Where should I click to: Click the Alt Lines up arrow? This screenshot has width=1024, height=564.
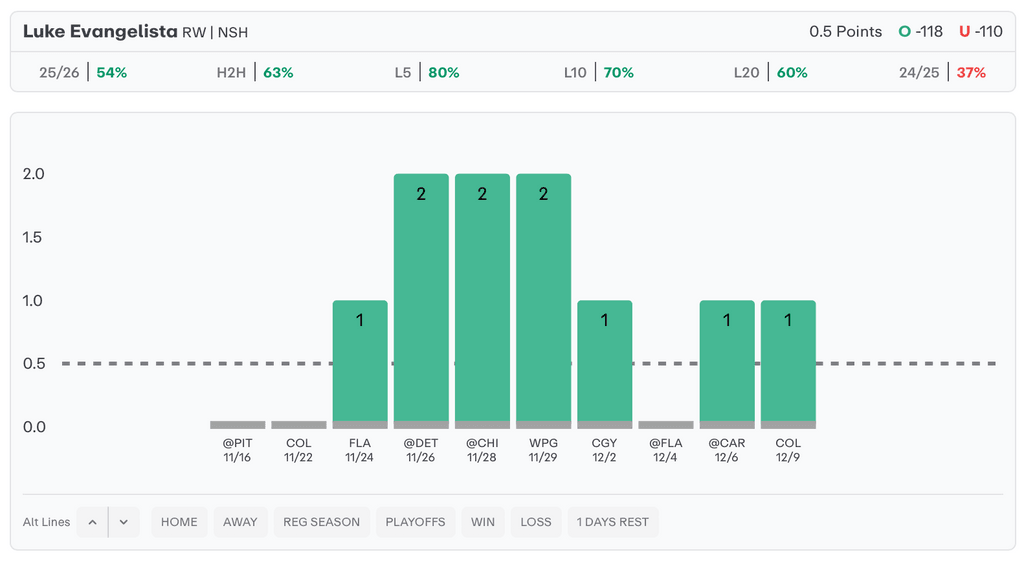click(x=92, y=522)
